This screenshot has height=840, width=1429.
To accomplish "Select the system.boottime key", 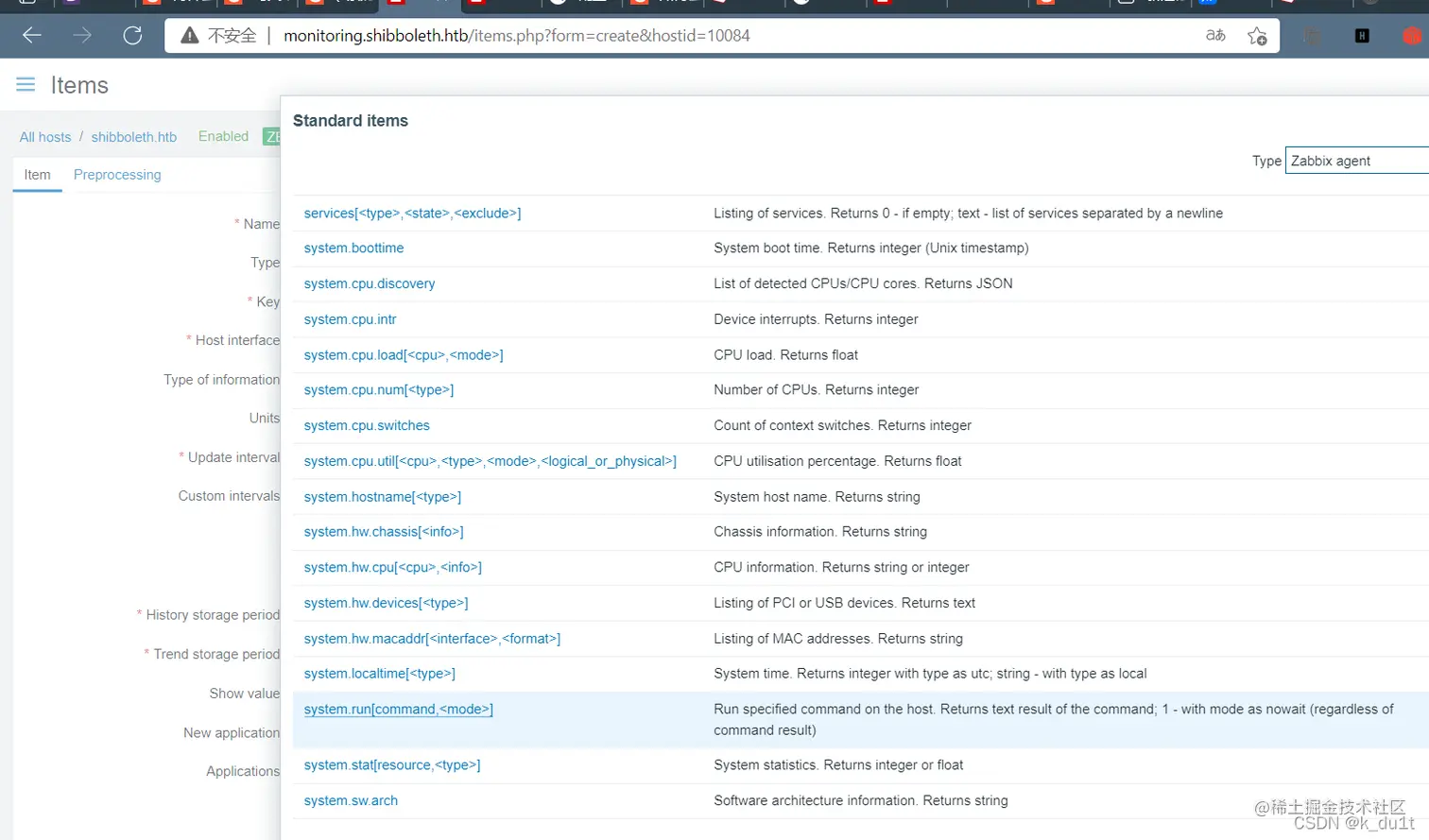I will point(353,248).
